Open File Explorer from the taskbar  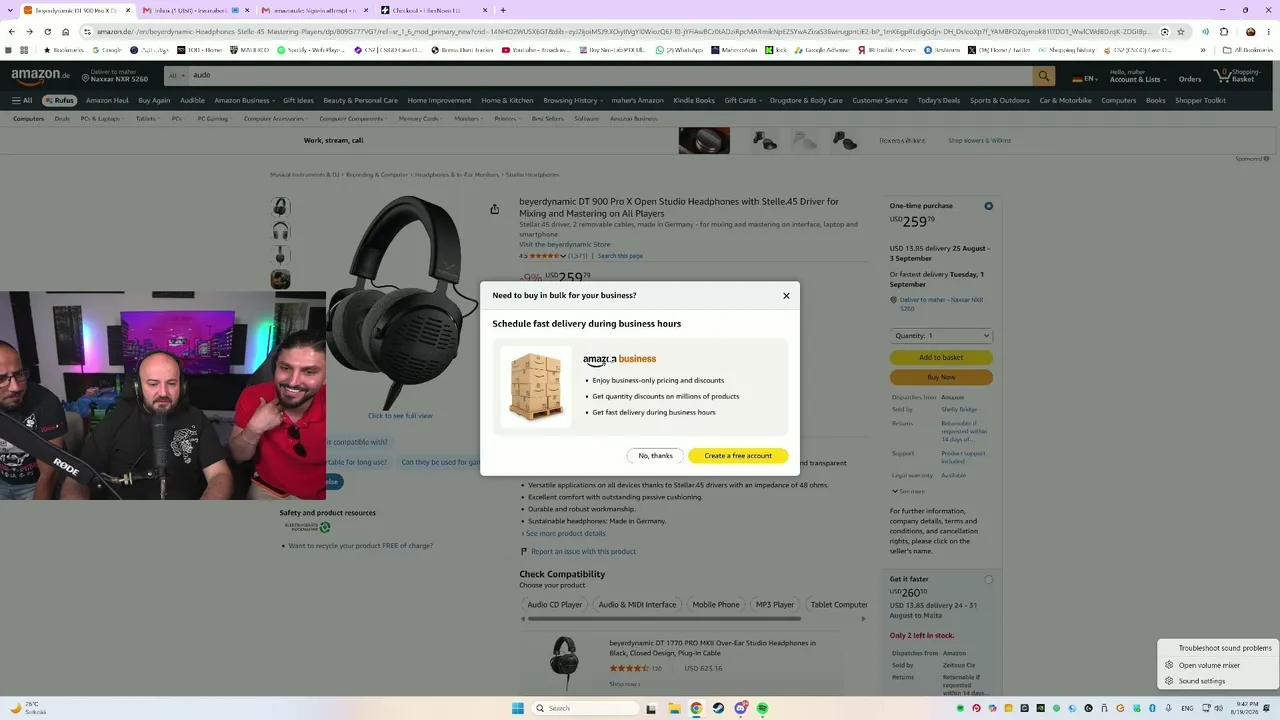coord(674,708)
